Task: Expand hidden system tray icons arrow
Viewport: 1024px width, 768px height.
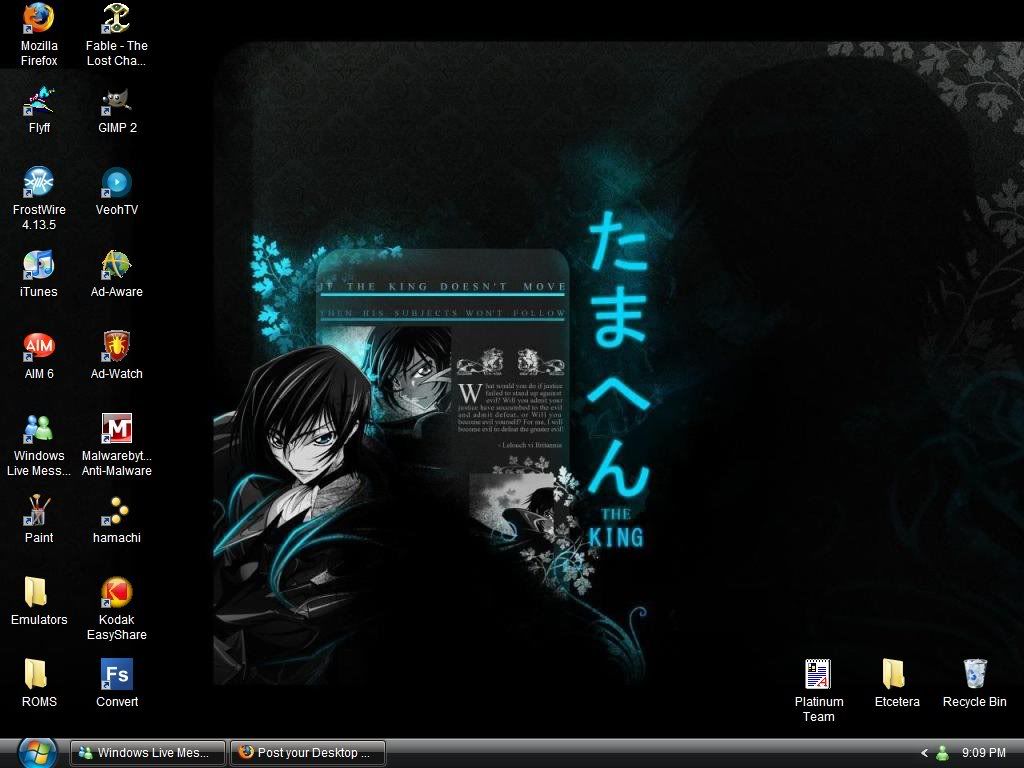Action: point(924,753)
